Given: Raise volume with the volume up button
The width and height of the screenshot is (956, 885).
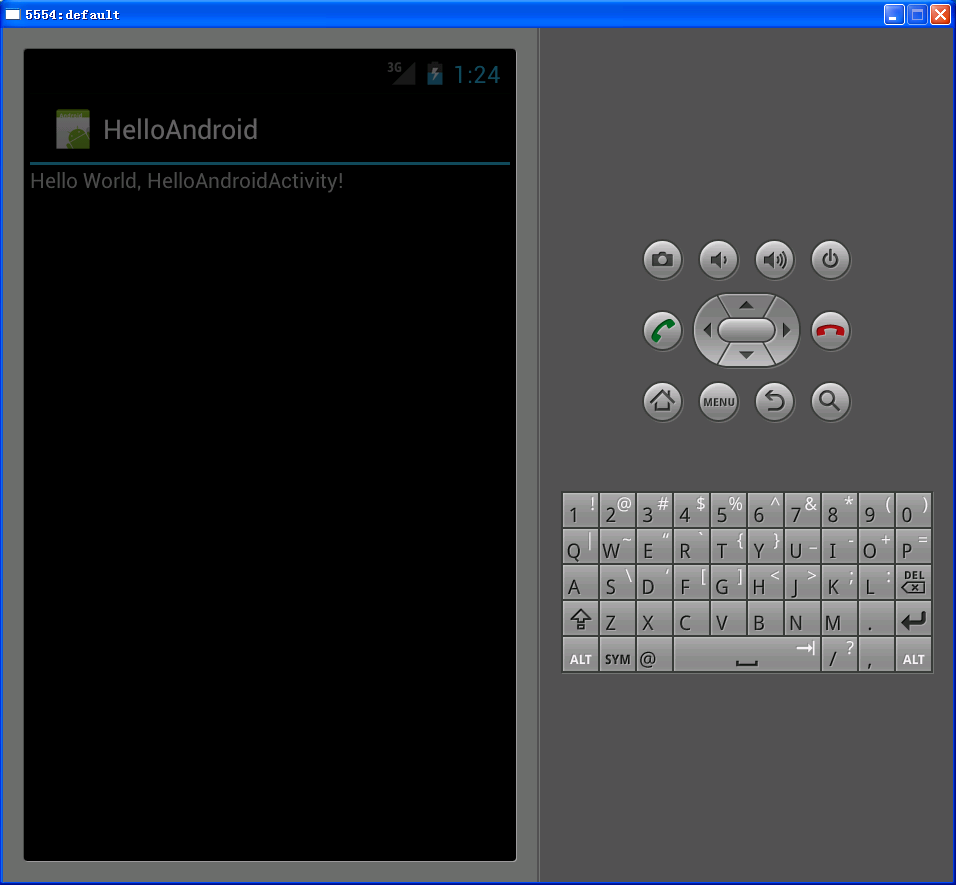Looking at the screenshot, I should [774, 260].
